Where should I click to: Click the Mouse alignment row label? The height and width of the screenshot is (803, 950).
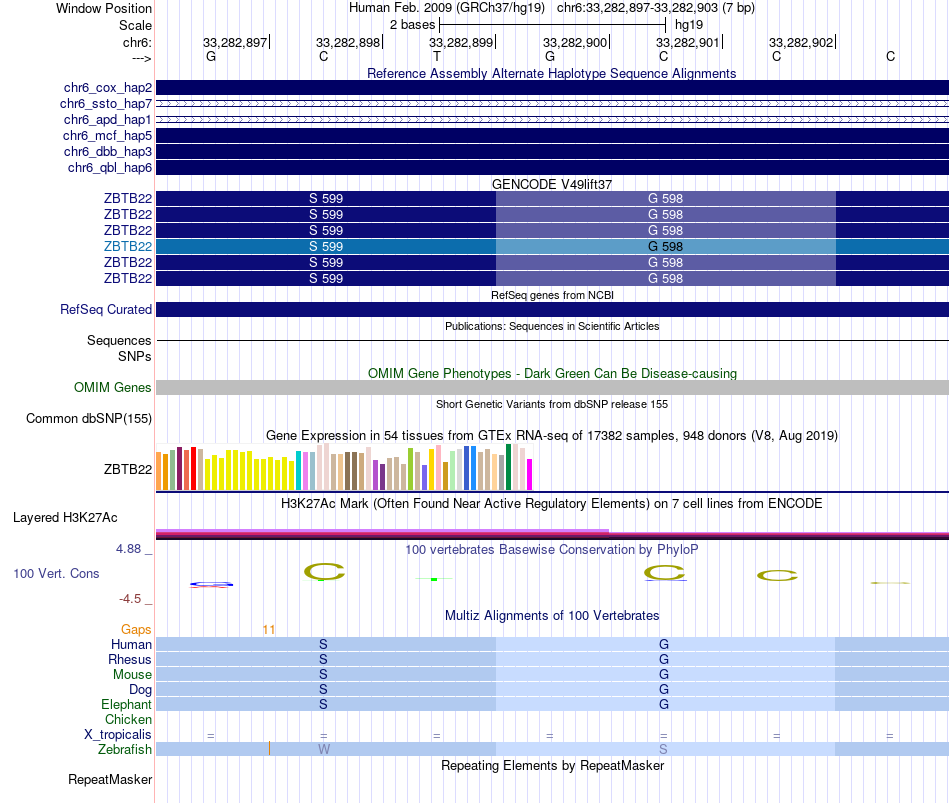tap(132, 675)
